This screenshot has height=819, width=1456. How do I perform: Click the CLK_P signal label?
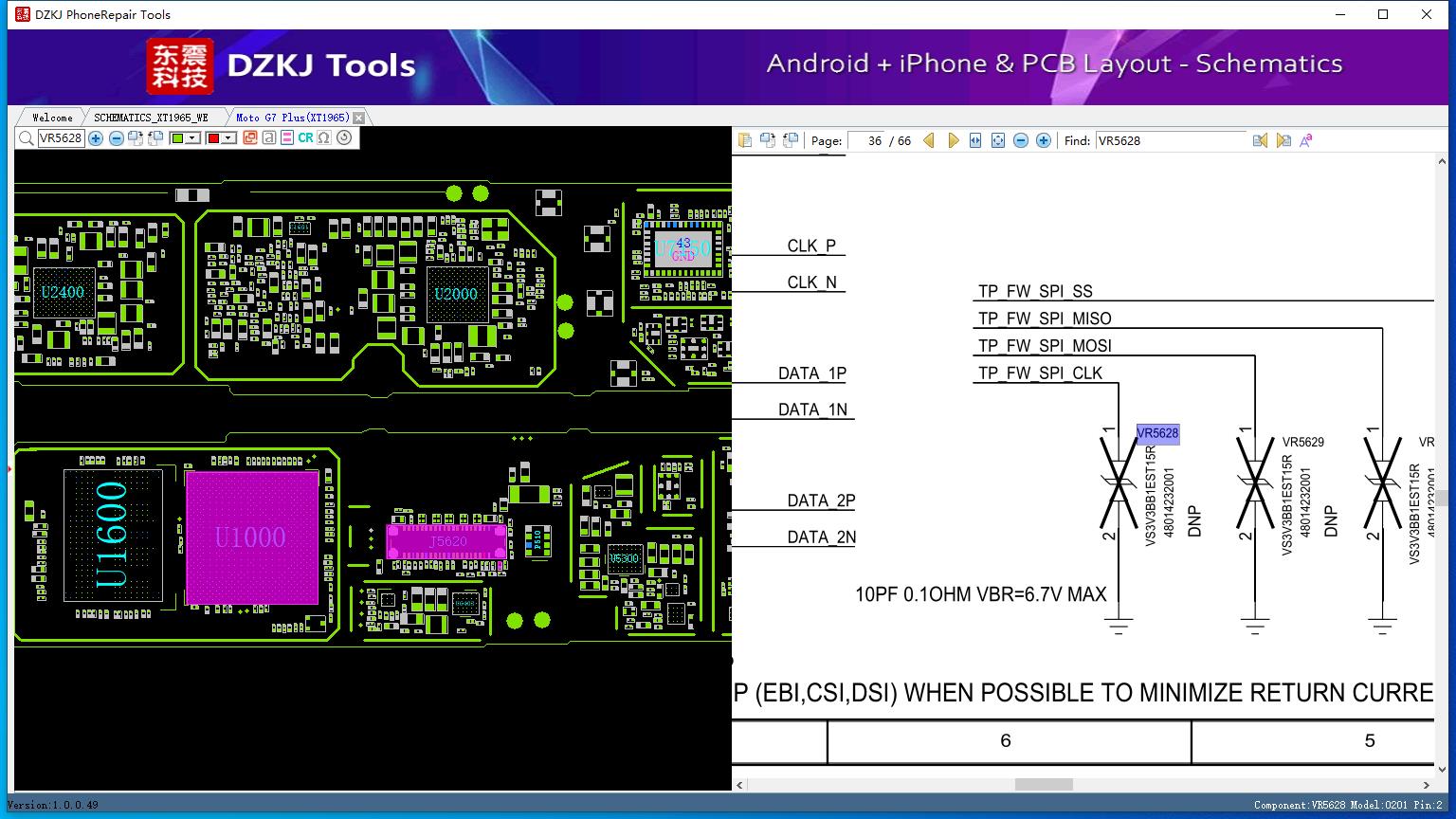[811, 246]
